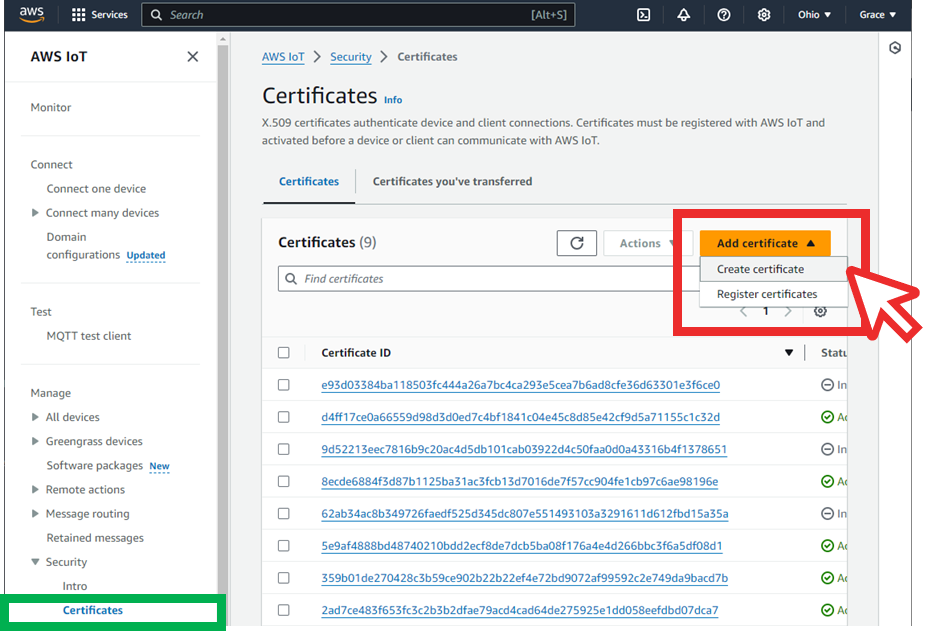
Task: Select certificate e93d03384ba1 checkbox
Action: pyautogui.click(x=284, y=385)
